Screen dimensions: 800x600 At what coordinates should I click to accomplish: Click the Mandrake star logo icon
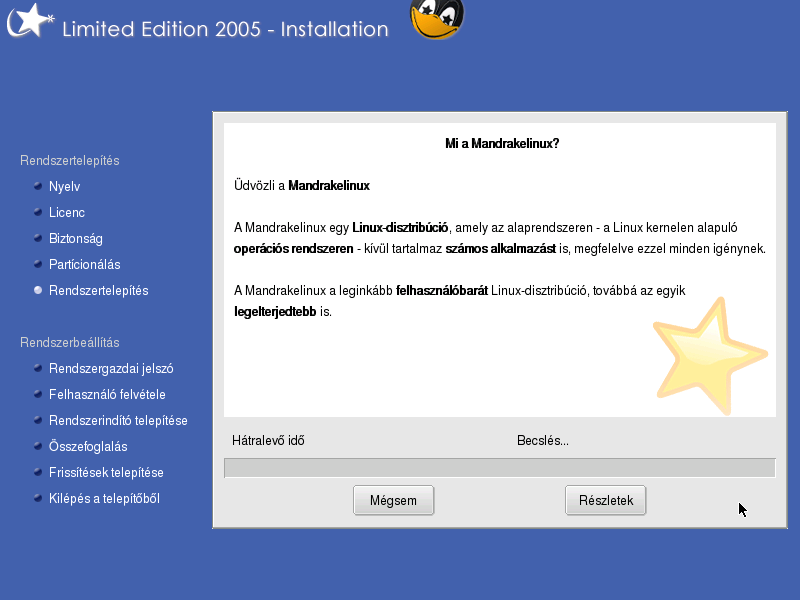[30, 21]
